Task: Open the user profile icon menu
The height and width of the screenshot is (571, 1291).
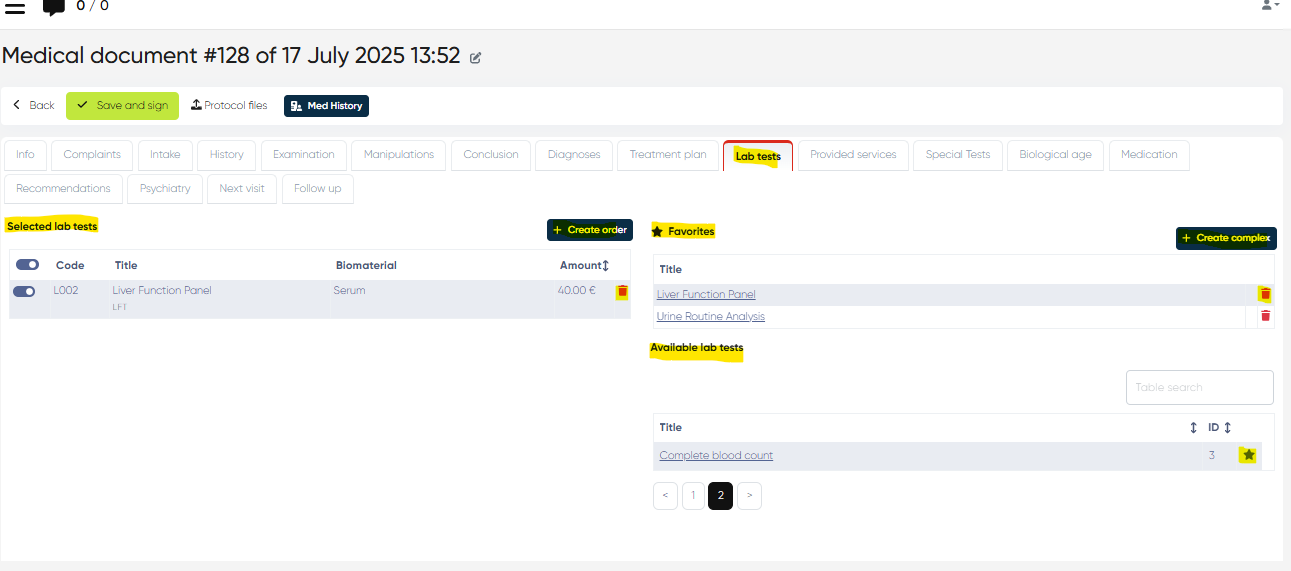Action: pos(1269,6)
